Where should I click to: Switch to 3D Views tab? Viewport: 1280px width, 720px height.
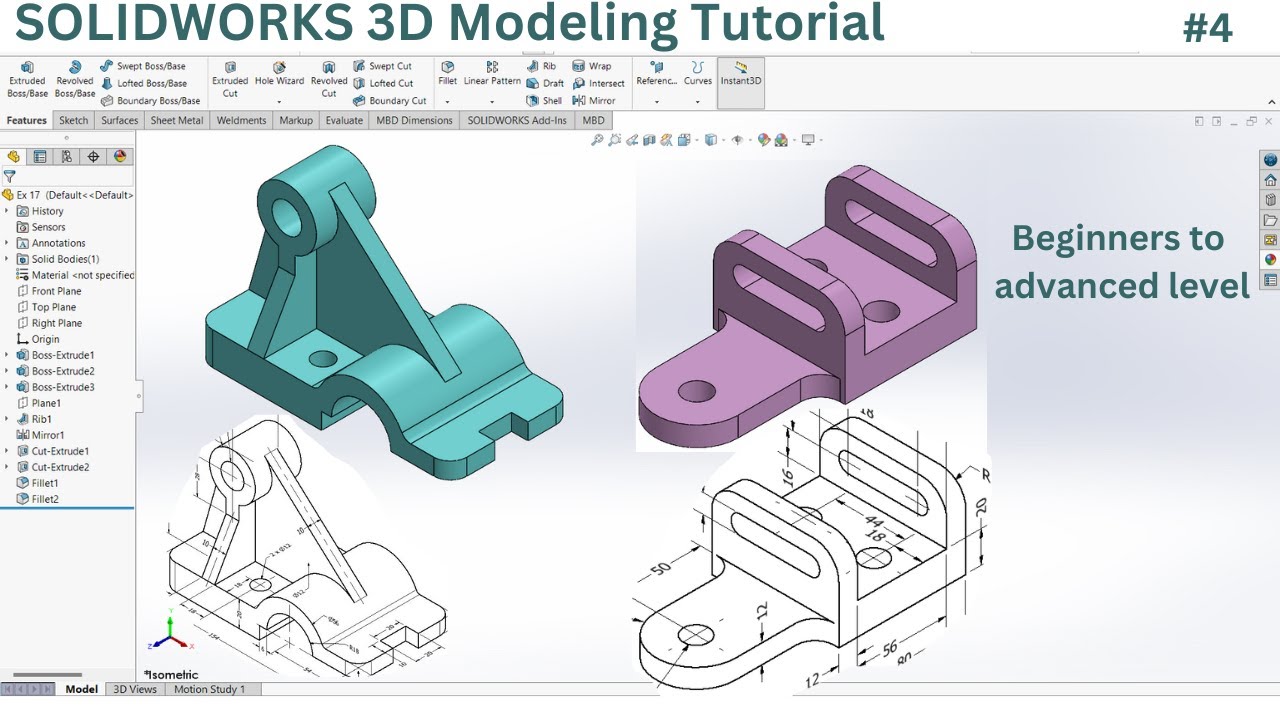point(135,689)
